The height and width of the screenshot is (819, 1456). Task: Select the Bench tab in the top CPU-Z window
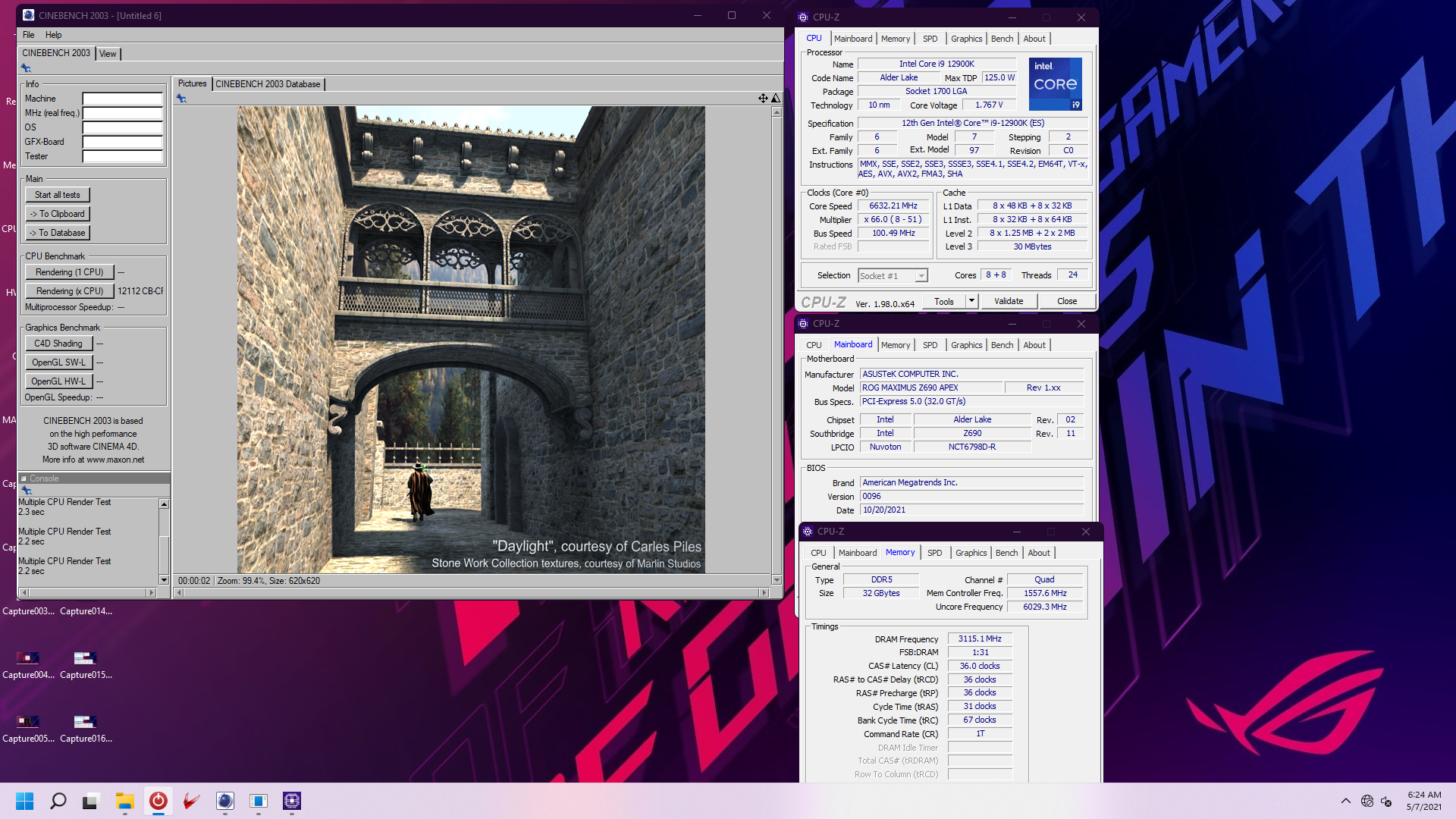[x=1002, y=39]
